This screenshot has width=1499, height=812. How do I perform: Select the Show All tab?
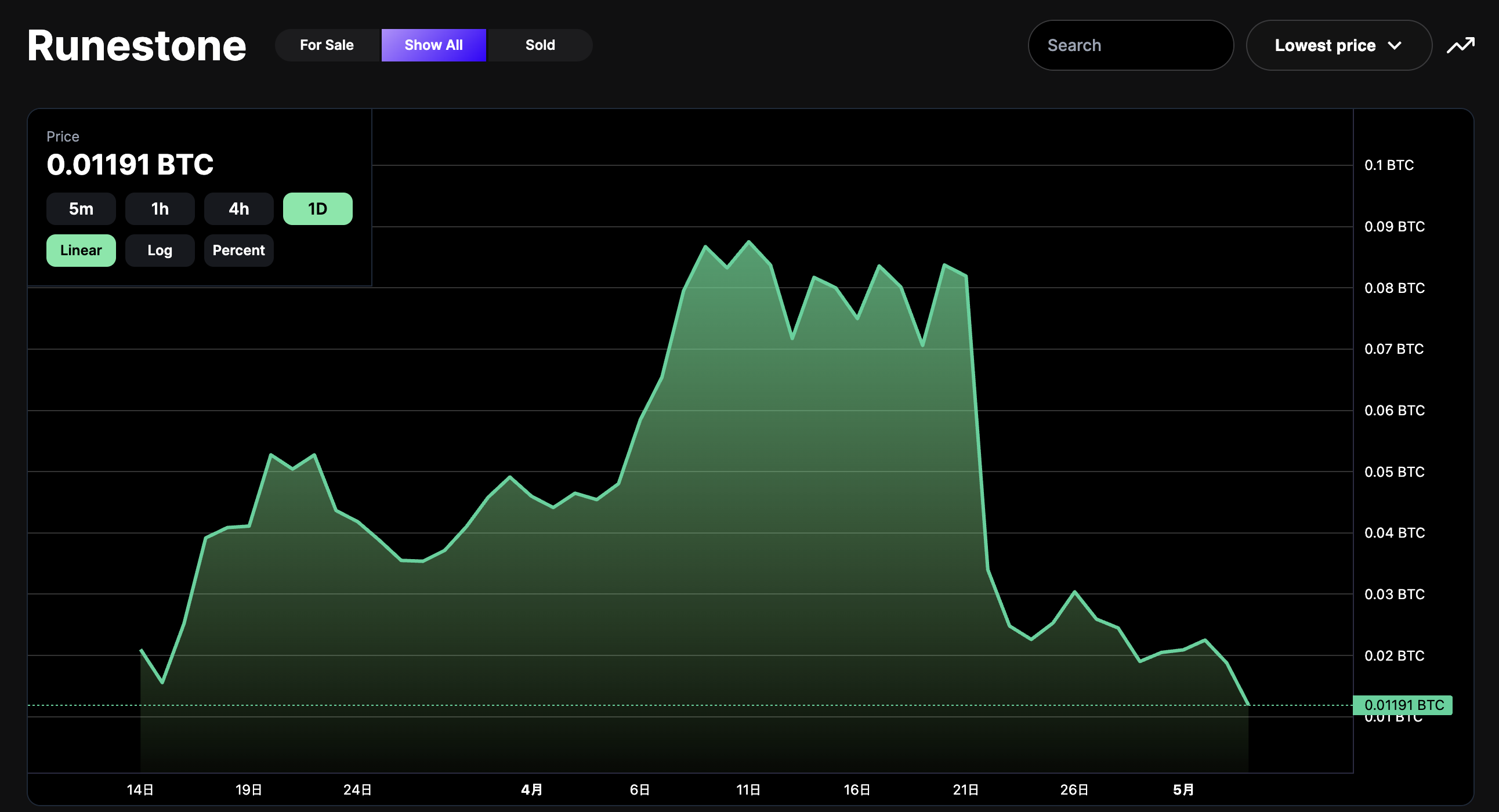pos(433,45)
